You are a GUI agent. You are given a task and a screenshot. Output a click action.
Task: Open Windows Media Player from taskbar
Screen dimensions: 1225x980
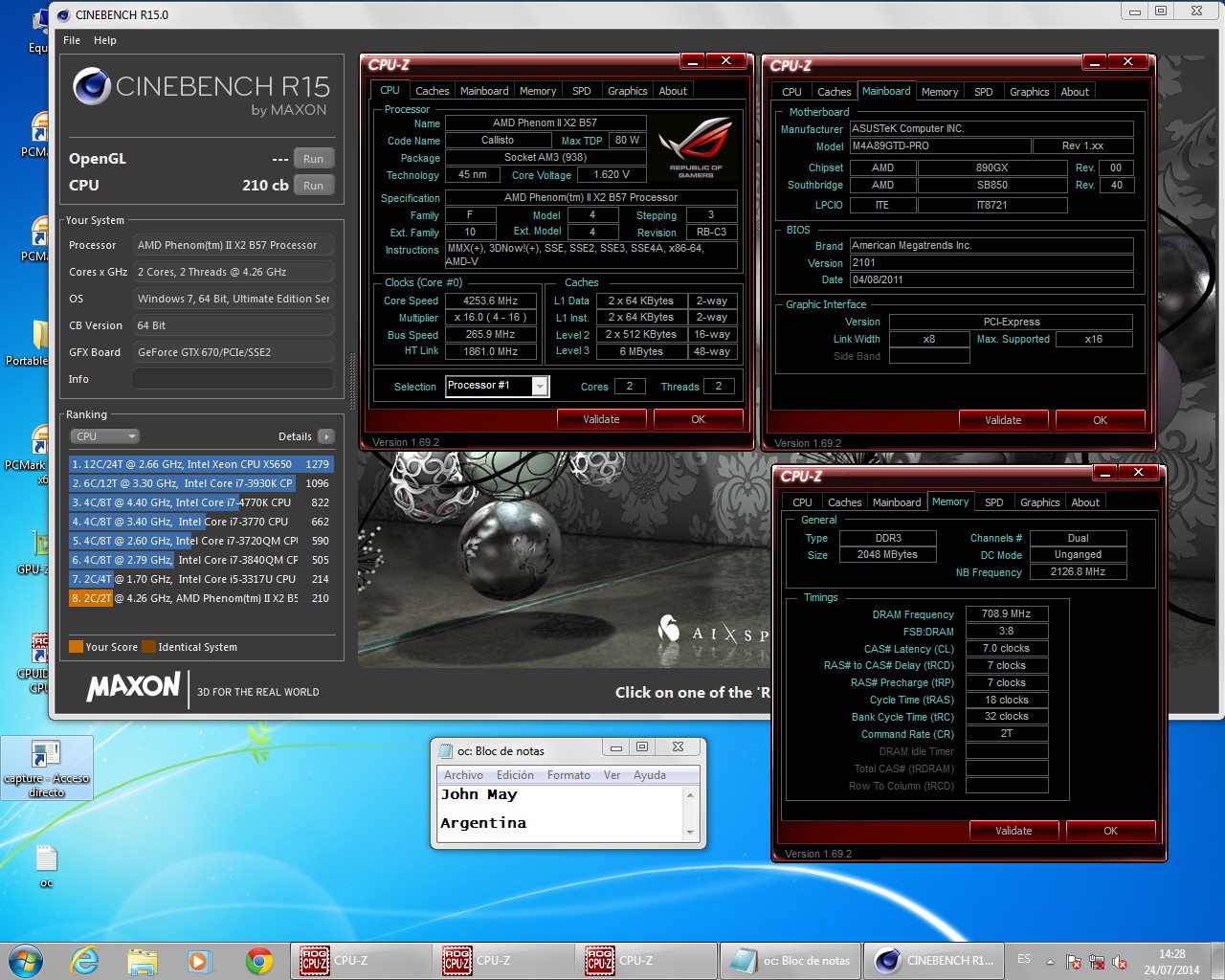[x=199, y=961]
